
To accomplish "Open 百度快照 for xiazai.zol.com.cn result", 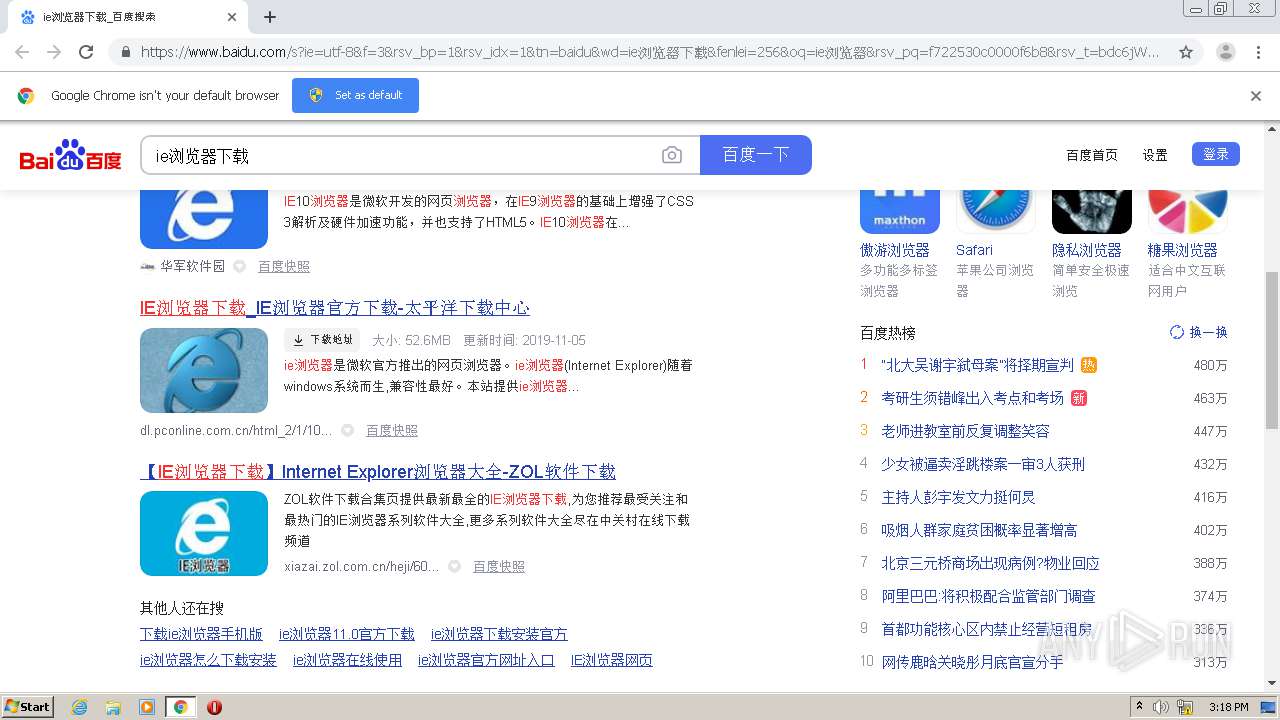I will tap(499, 566).
